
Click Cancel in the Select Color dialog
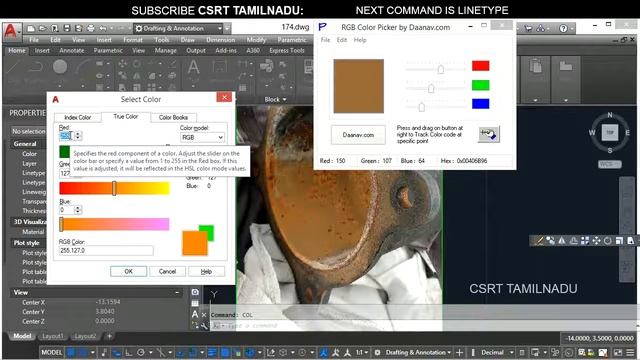pyautogui.click(x=167, y=271)
